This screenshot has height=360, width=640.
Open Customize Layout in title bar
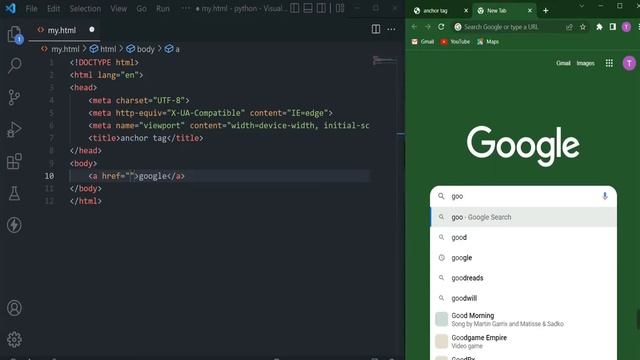click(340, 8)
